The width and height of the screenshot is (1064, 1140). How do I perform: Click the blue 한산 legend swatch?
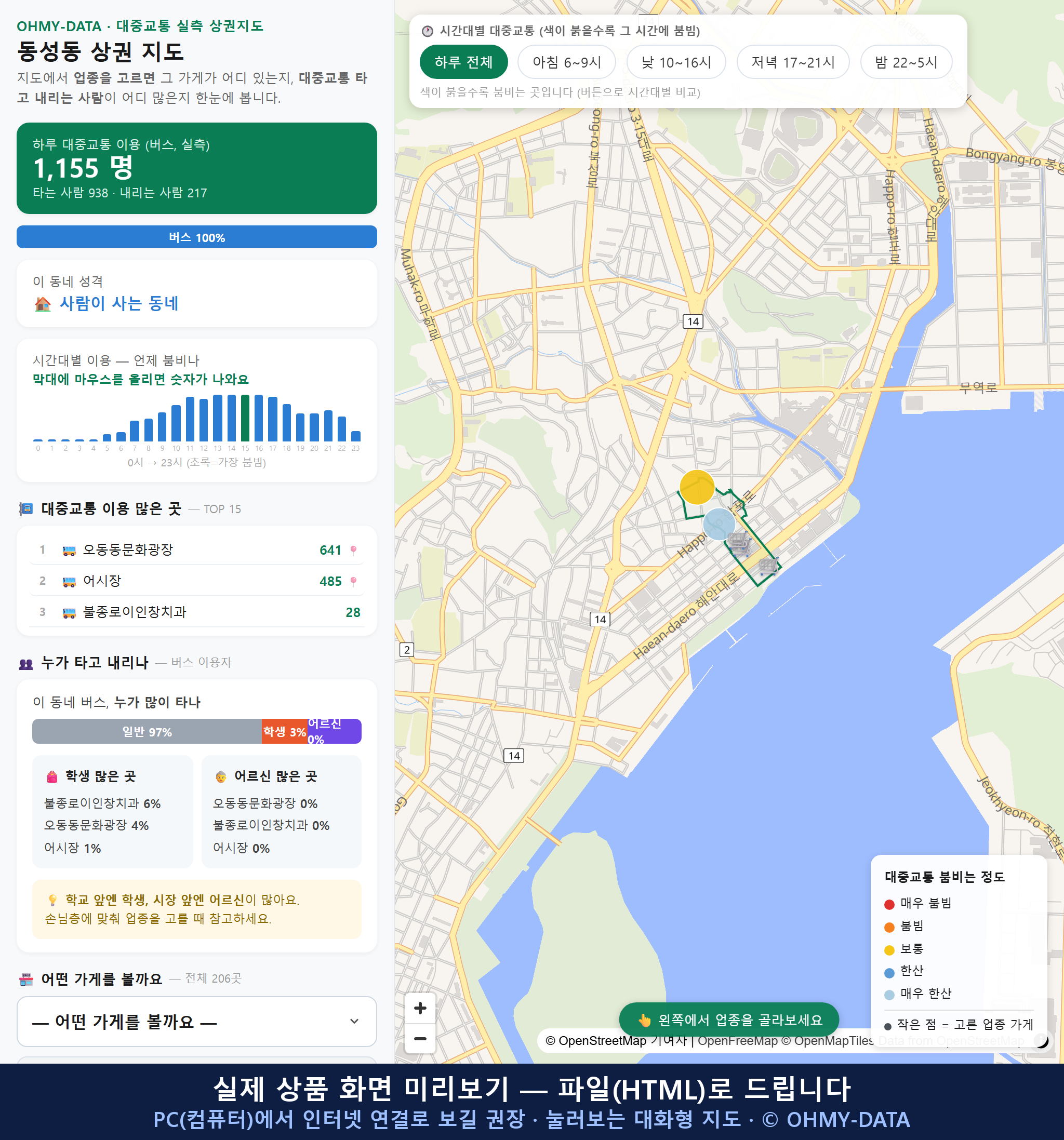click(889, 973)
